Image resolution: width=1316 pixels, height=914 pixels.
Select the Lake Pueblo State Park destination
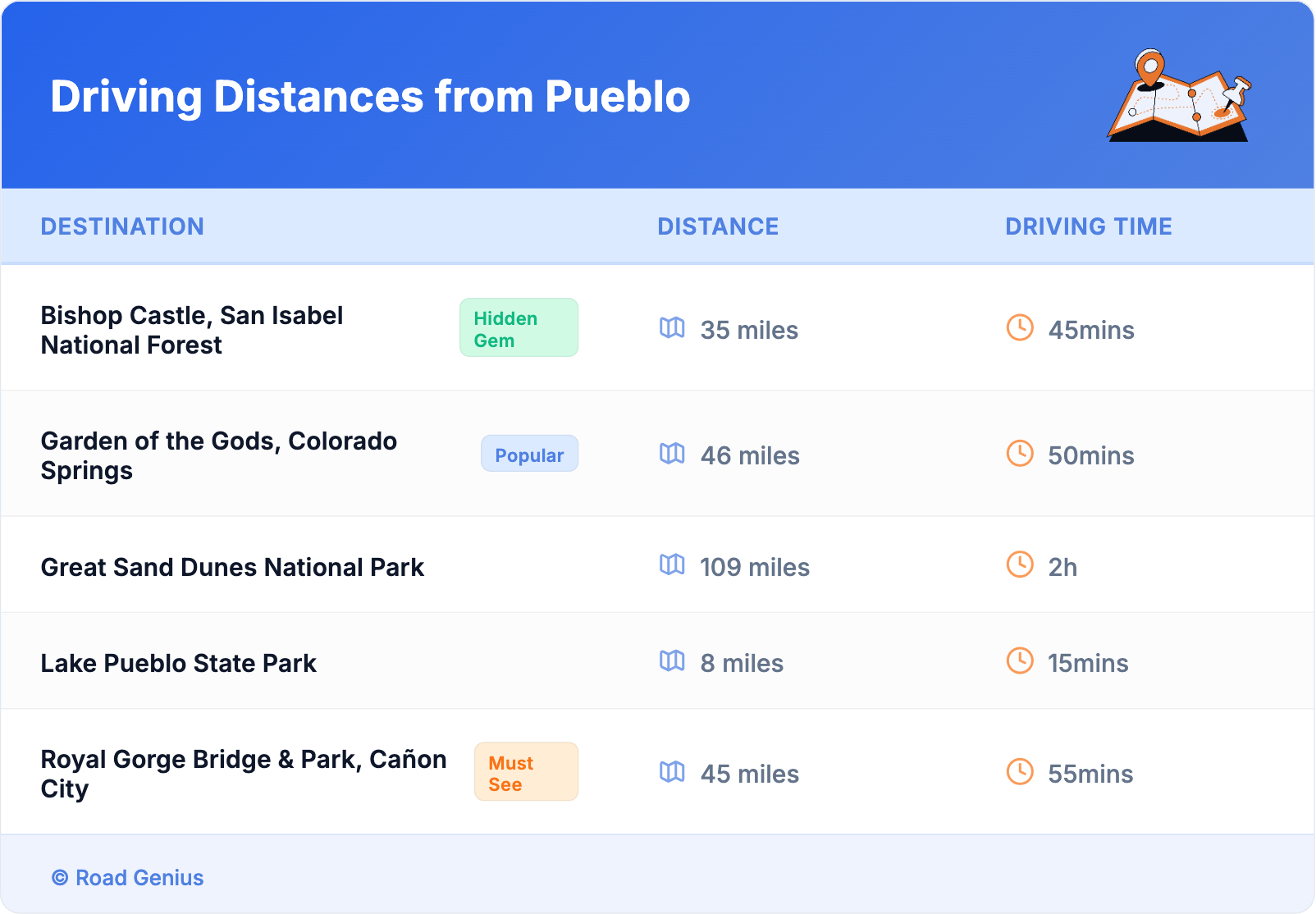178,663
